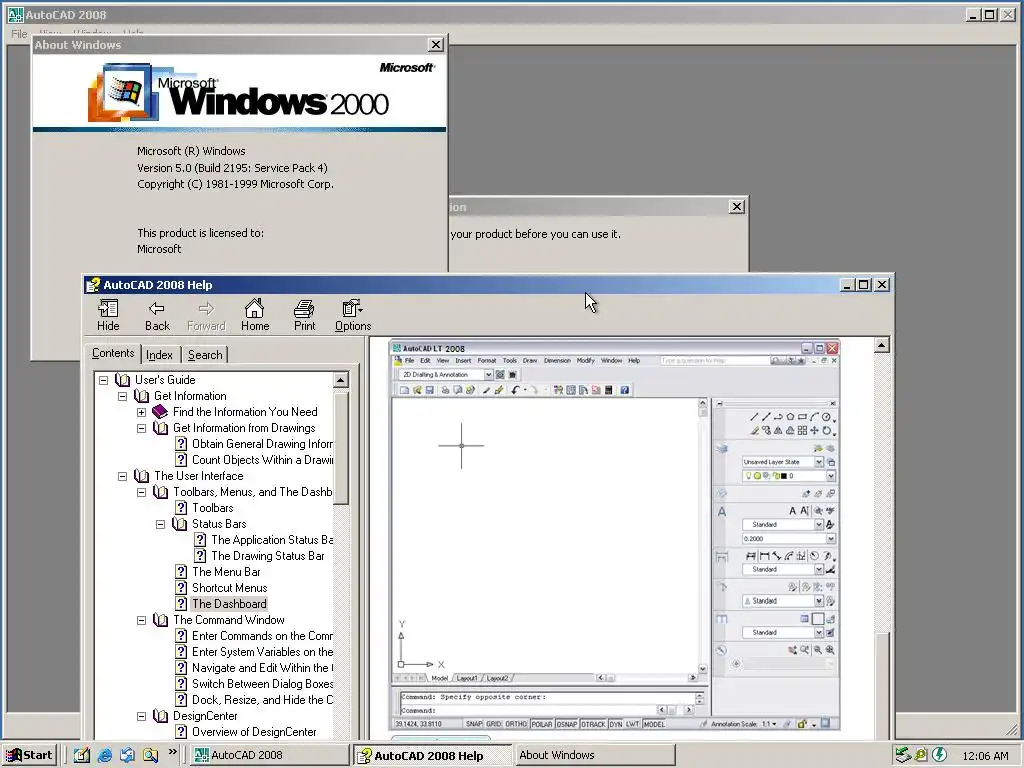Click the AutoCAD 2008 main window title icon
The image size is (1024, 768).
click(x=15, y=14)
